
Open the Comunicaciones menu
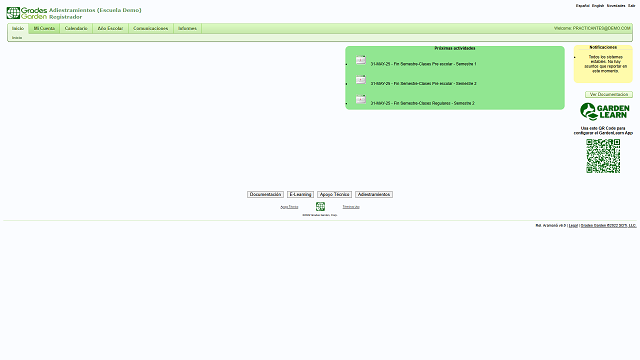151,29
